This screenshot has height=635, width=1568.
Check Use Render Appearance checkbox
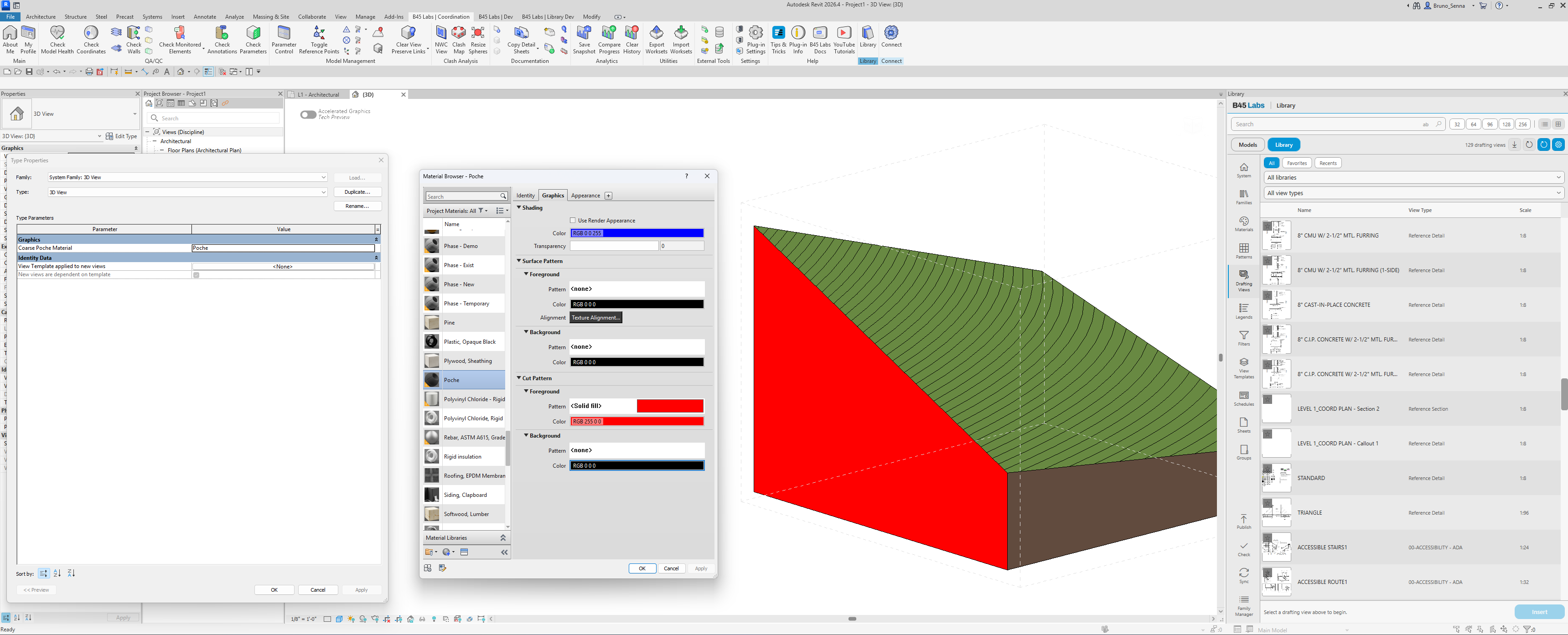pos(573,220)
